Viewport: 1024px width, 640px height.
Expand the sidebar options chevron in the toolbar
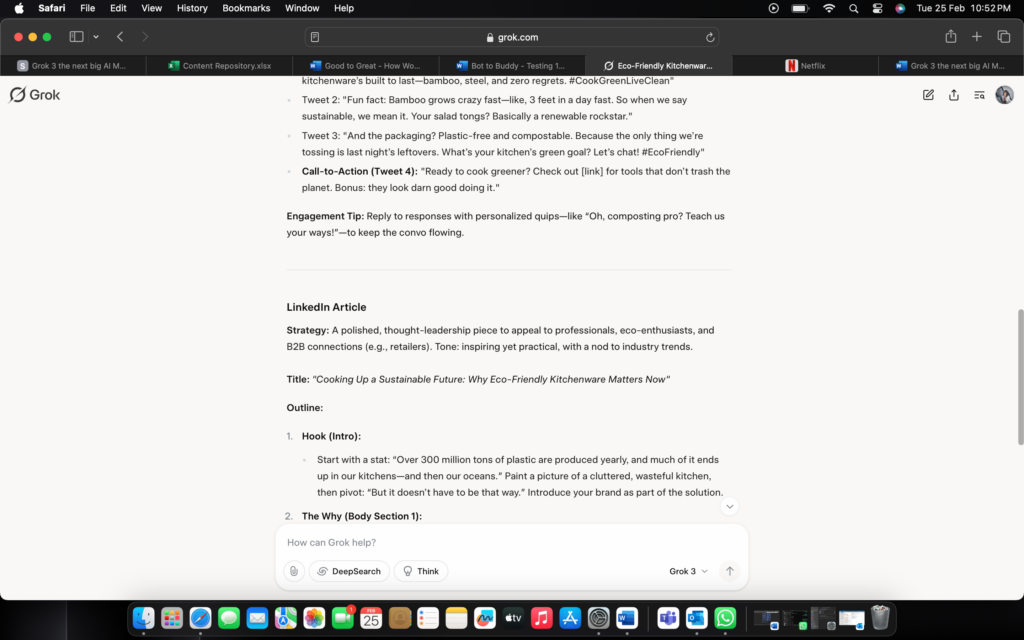coord(96,37)
